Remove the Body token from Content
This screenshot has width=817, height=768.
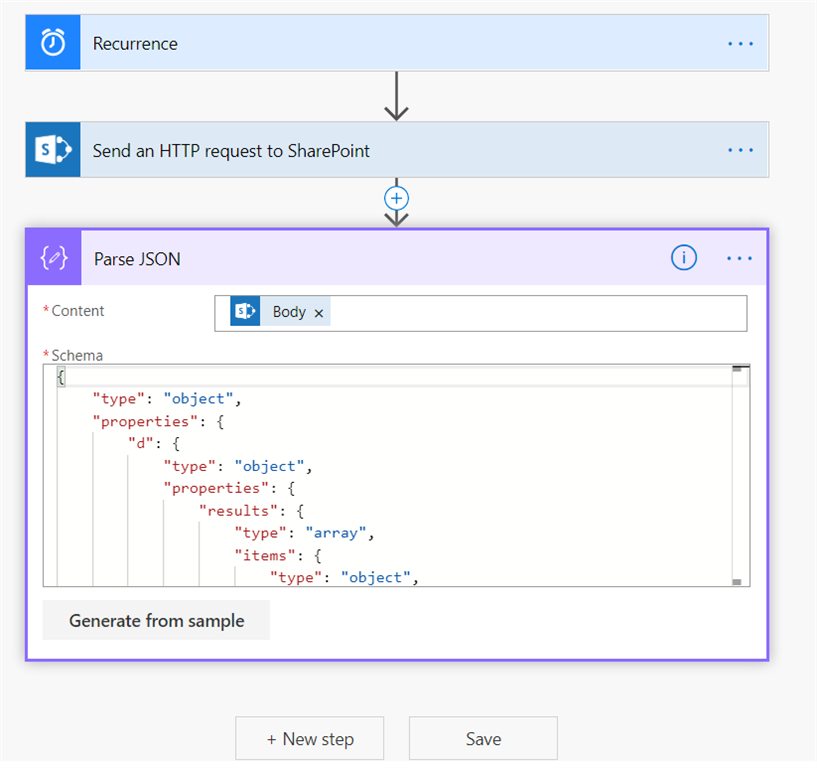319,313
